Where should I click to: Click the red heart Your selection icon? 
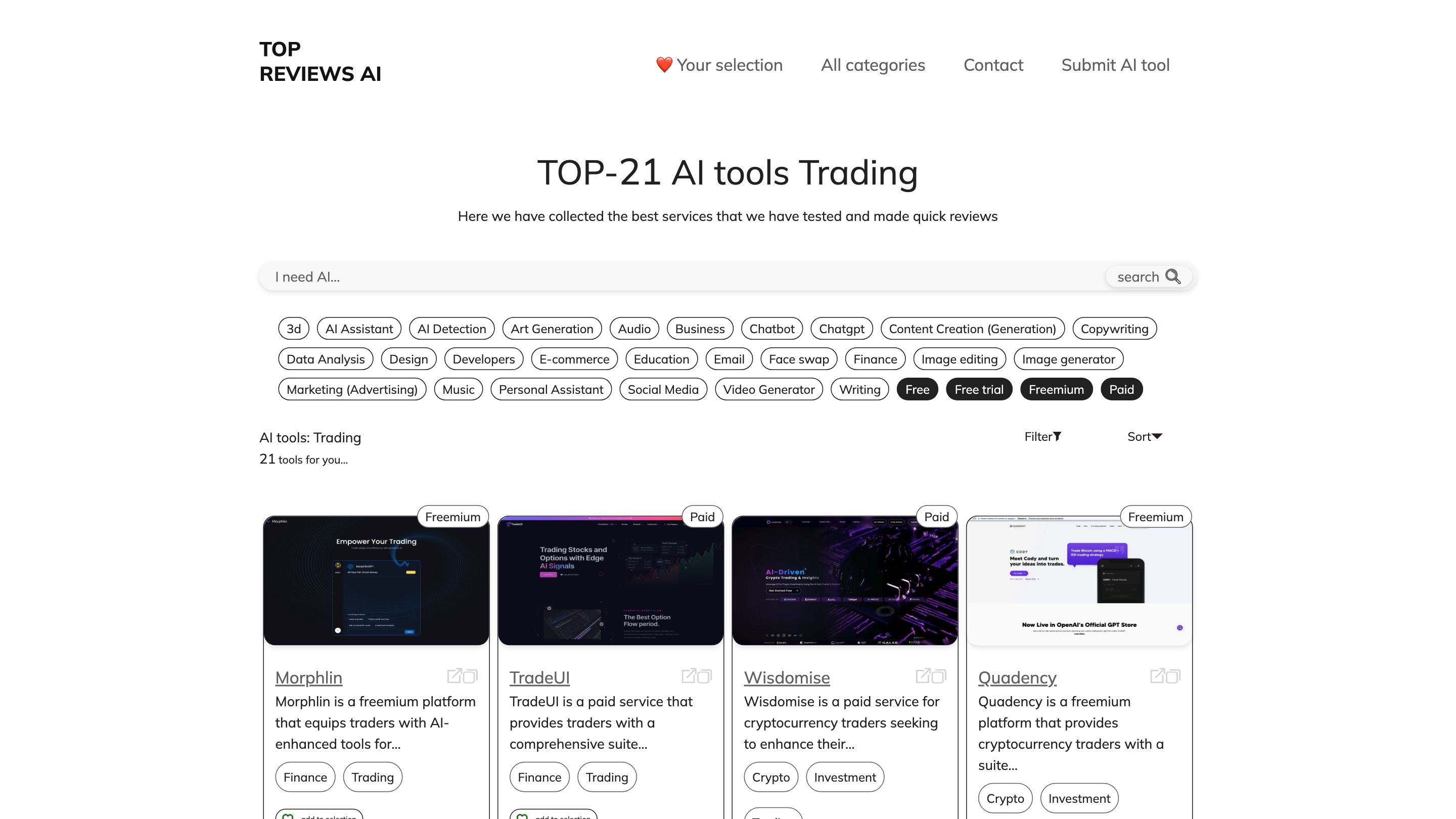(x=664, y=64)
